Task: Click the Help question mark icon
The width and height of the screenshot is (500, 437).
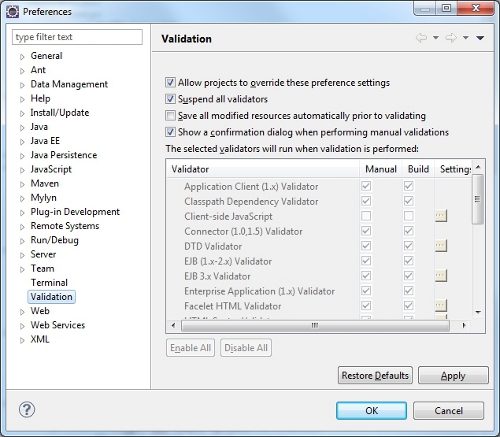Action: click(27, 409)
